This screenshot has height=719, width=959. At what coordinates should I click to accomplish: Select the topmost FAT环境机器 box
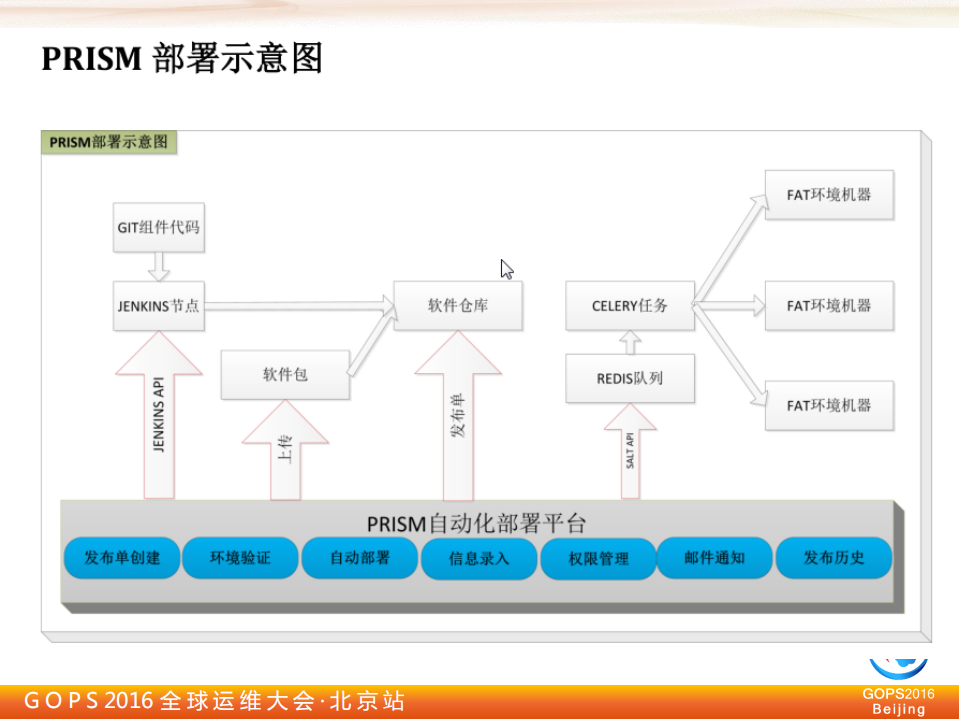pyautogui.click(x=828, y=195)
